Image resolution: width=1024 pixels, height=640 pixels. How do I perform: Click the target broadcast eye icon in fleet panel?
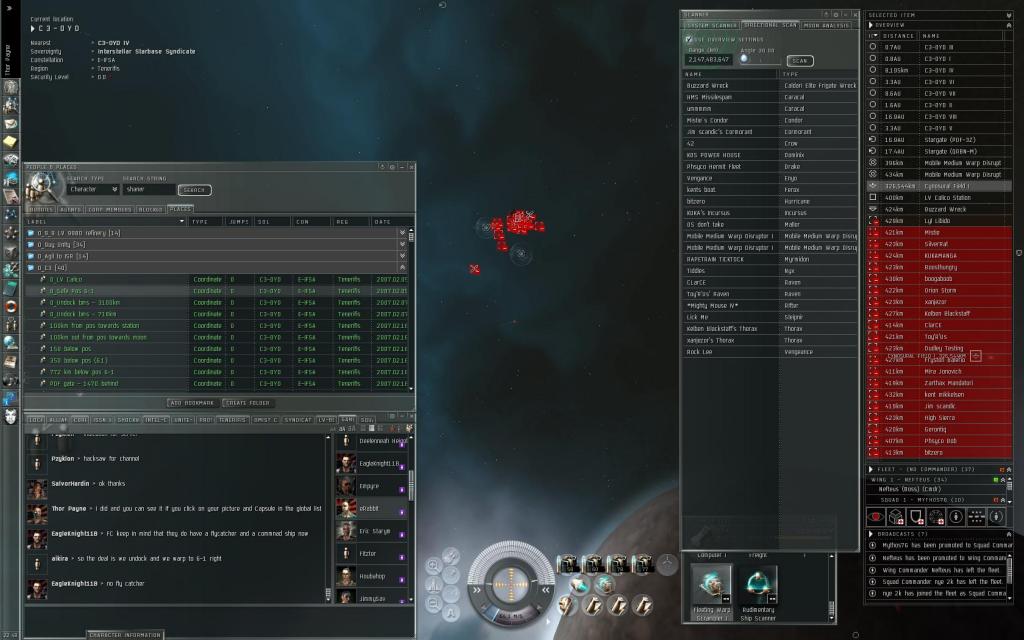pos(877,516)
